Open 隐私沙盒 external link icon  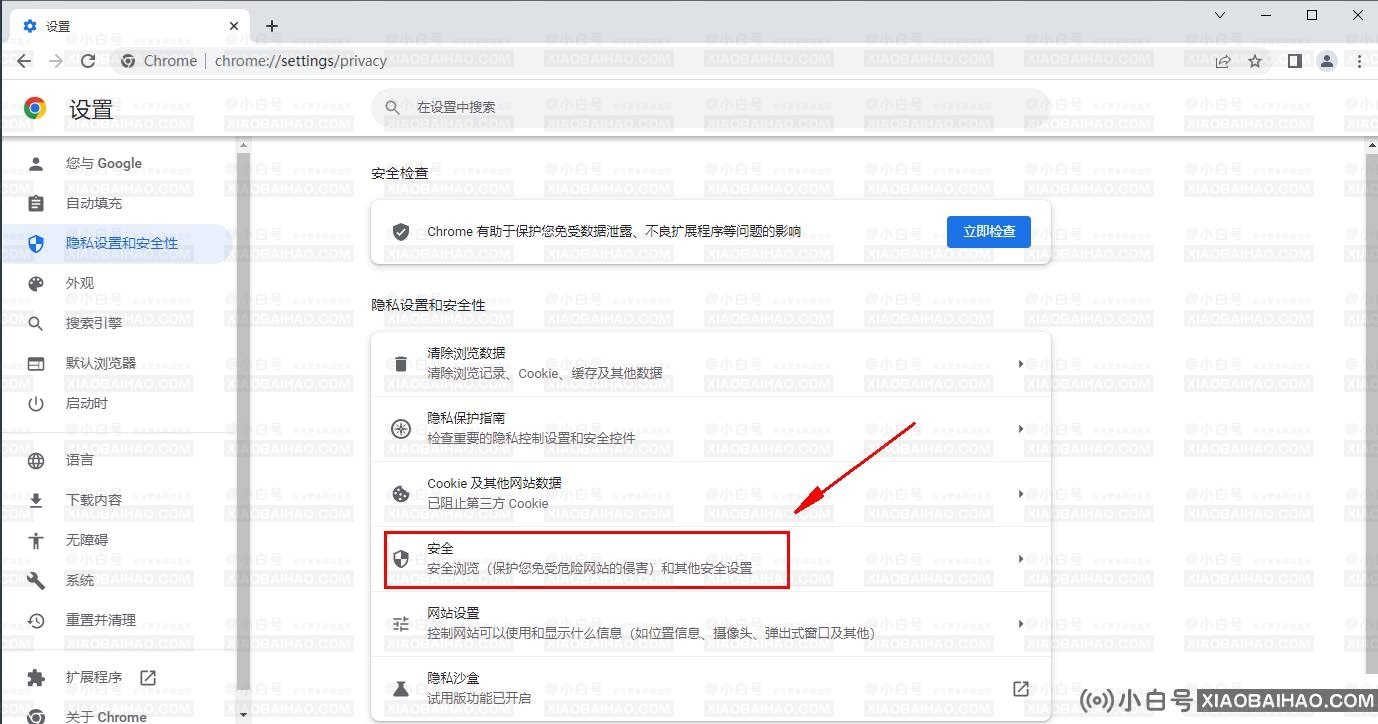pyautogui.click(x=1020, y=689)
